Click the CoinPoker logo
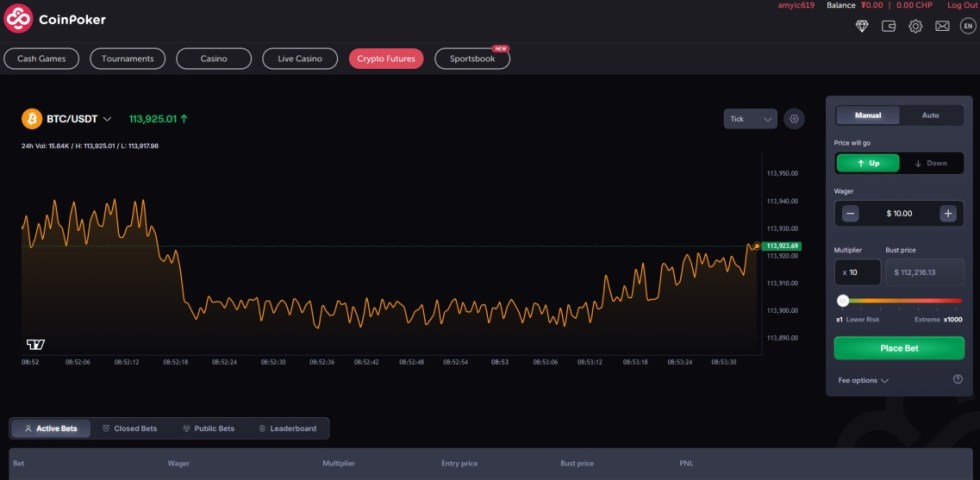The width and height of the screenshot is (980, 480). (55, 19)
